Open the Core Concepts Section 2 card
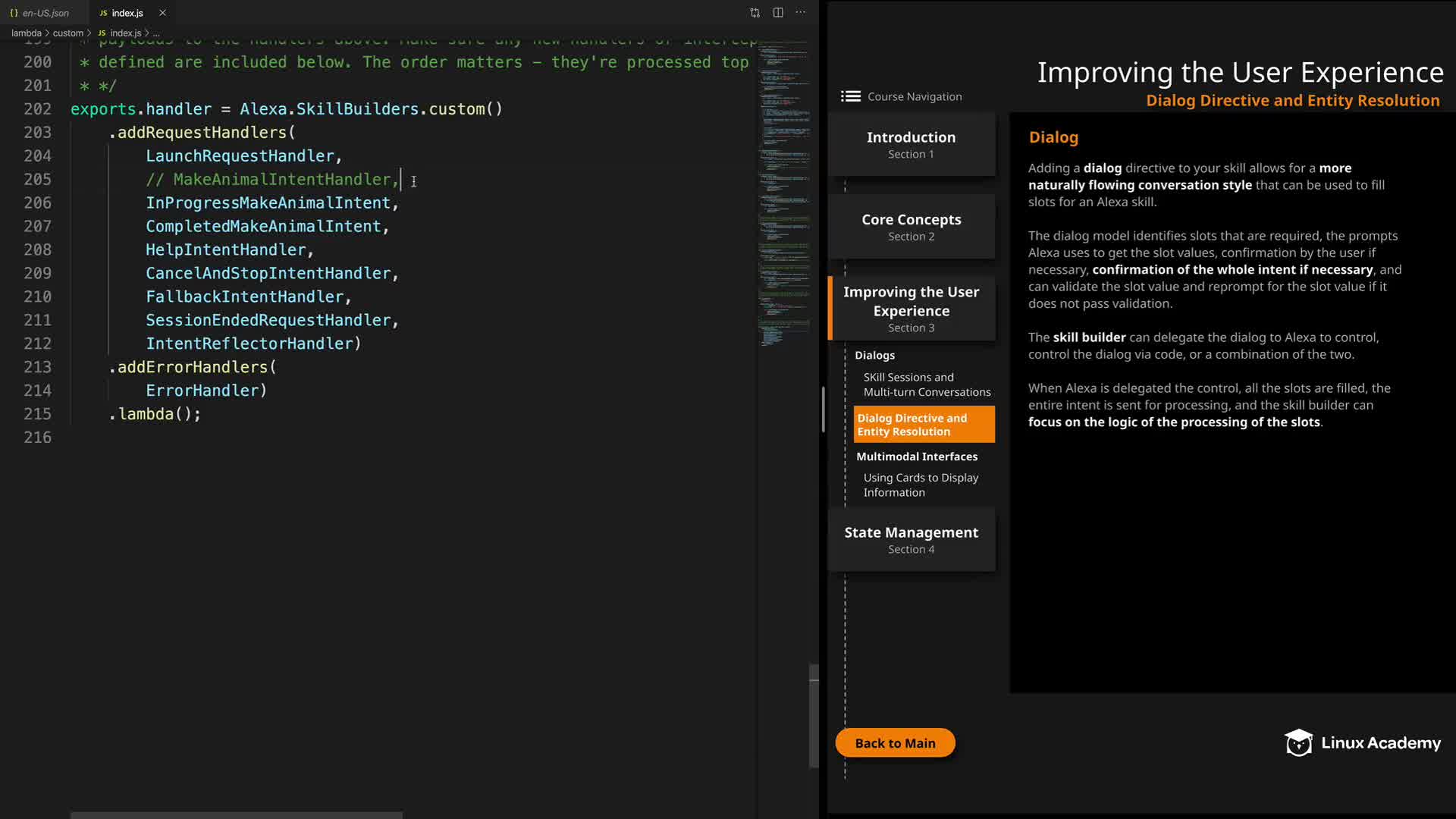1456x819 pixels. (911, 227)
